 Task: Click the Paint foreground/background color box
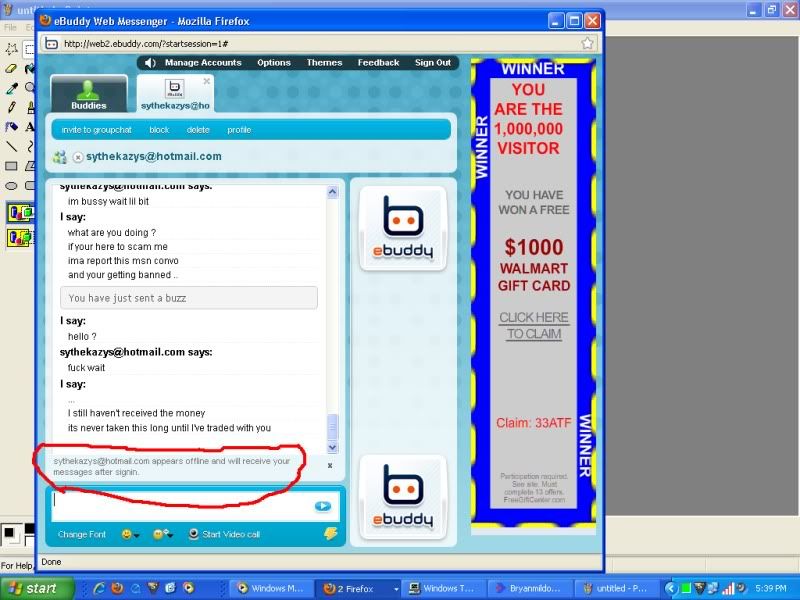tap(17, 536)
